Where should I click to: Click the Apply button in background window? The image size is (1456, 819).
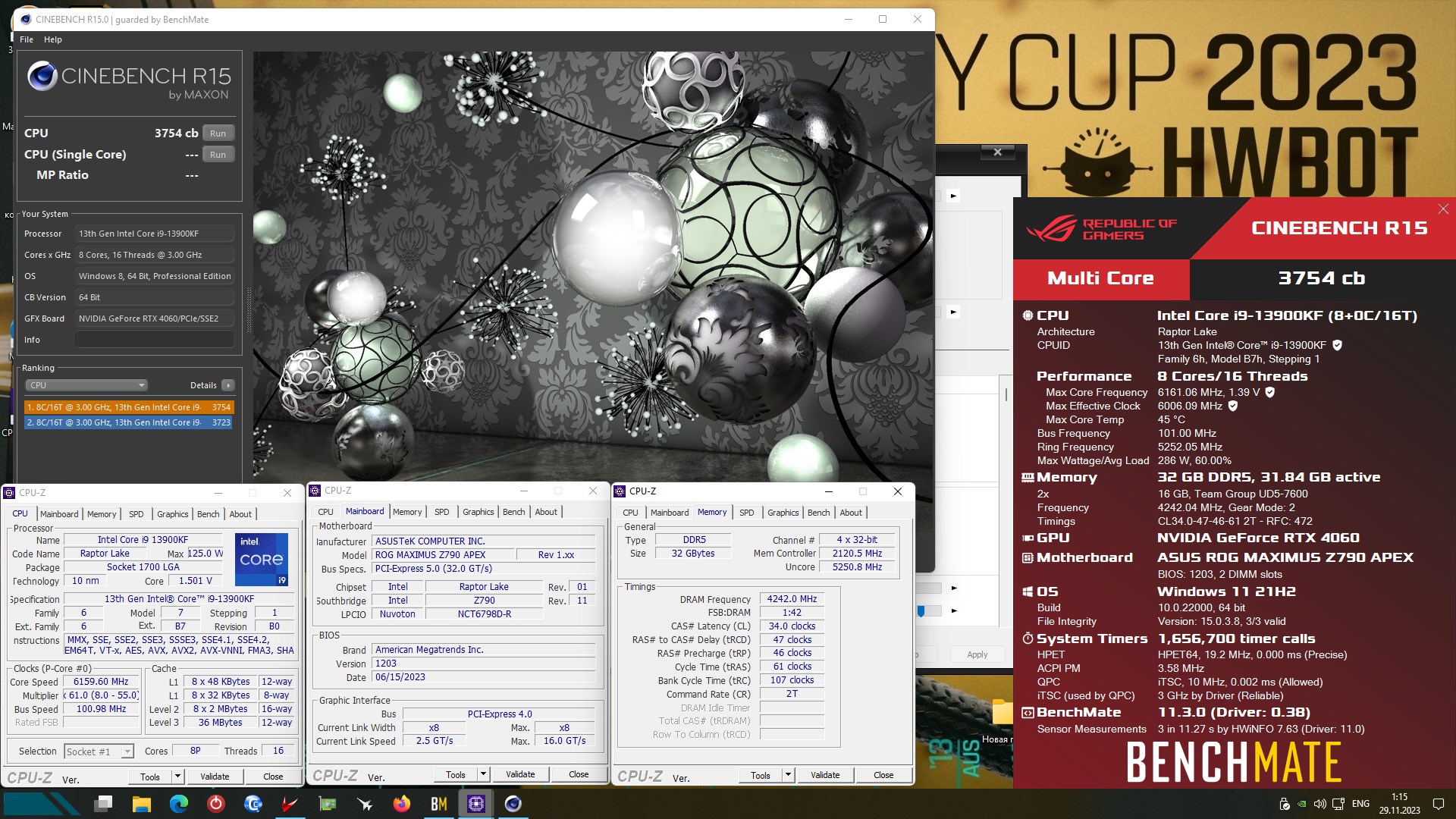pos(977,654)
